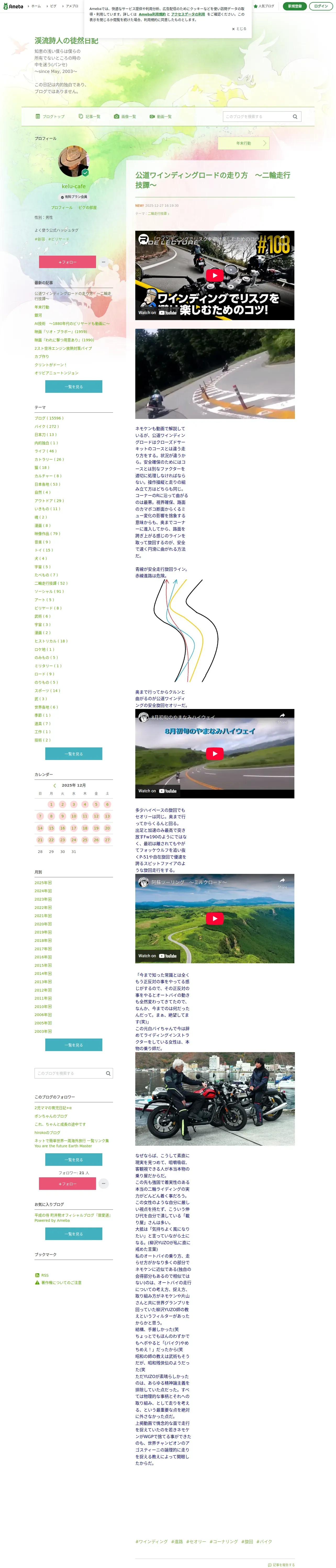Screen dimensions: 336x1568
Task: Share the 阿蘇ツーリング video
Action: (x=282, y=882)
